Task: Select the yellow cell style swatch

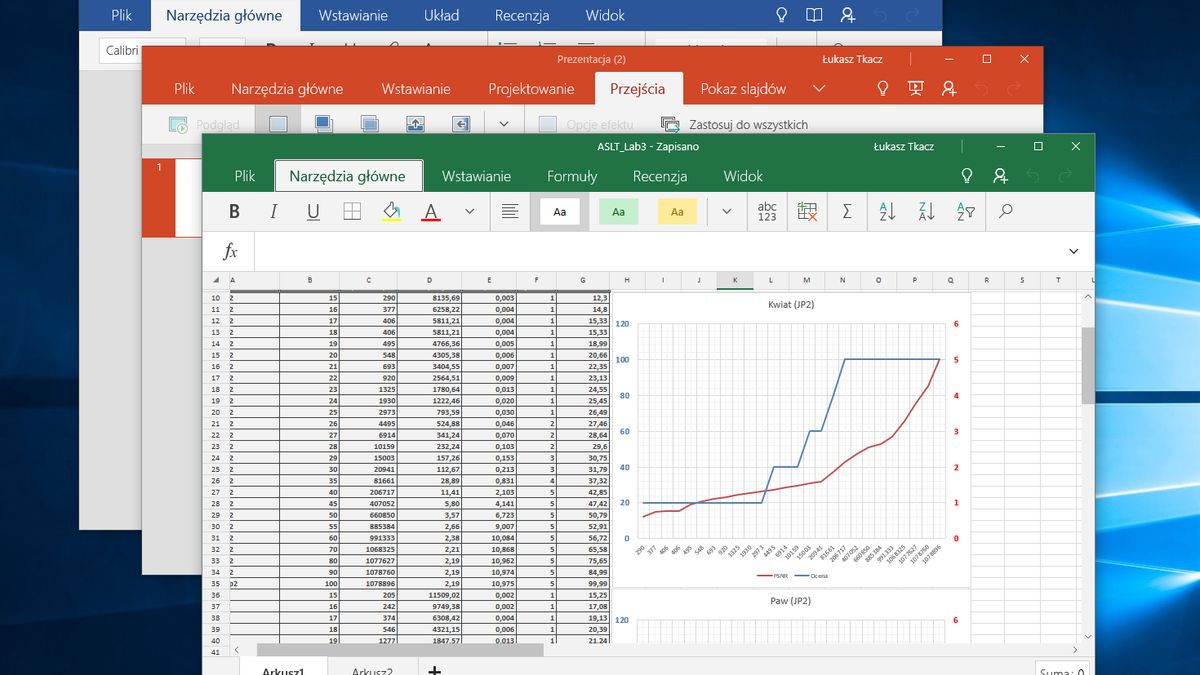Action: (677, 211)
